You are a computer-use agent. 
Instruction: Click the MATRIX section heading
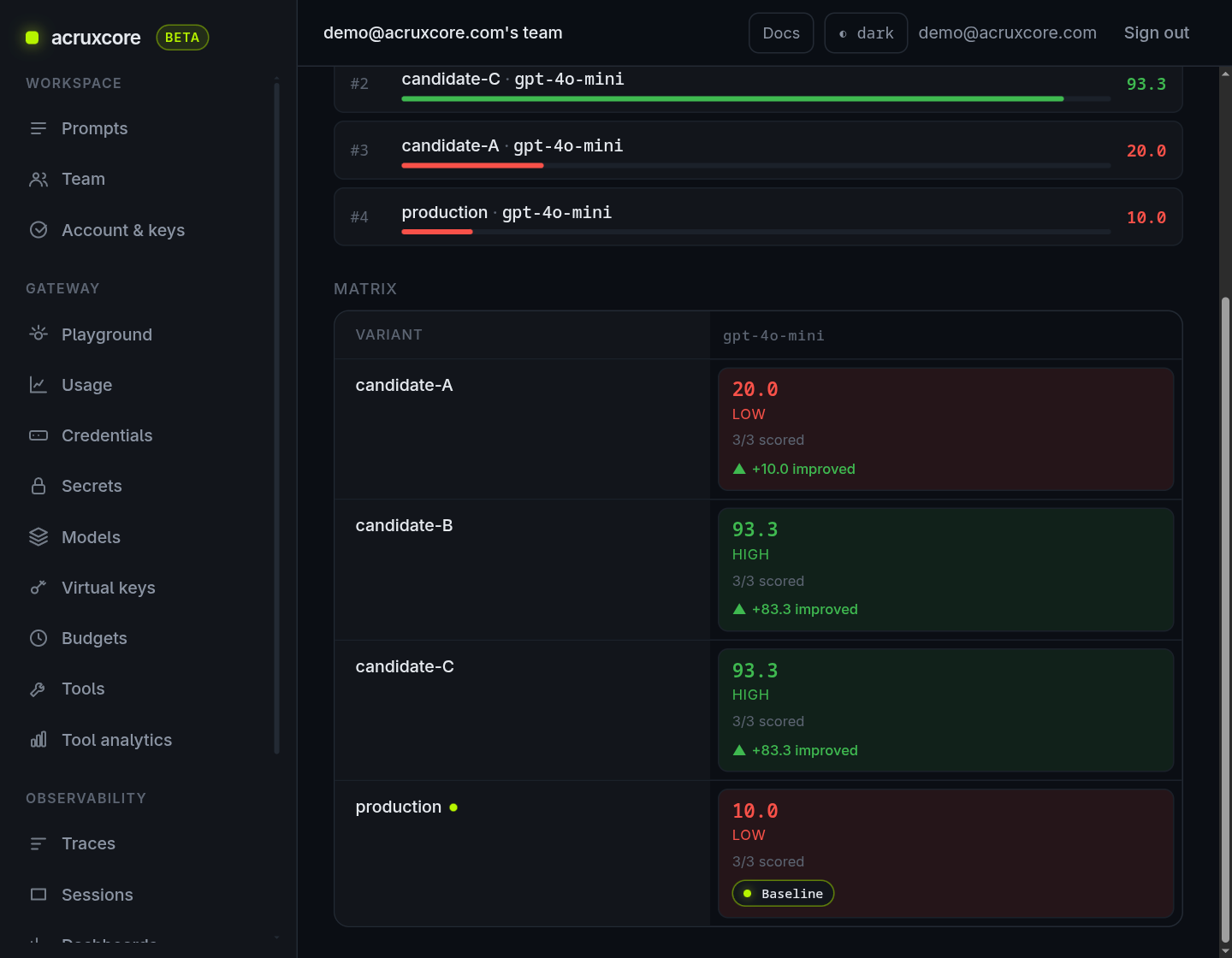tap(365, 289)
